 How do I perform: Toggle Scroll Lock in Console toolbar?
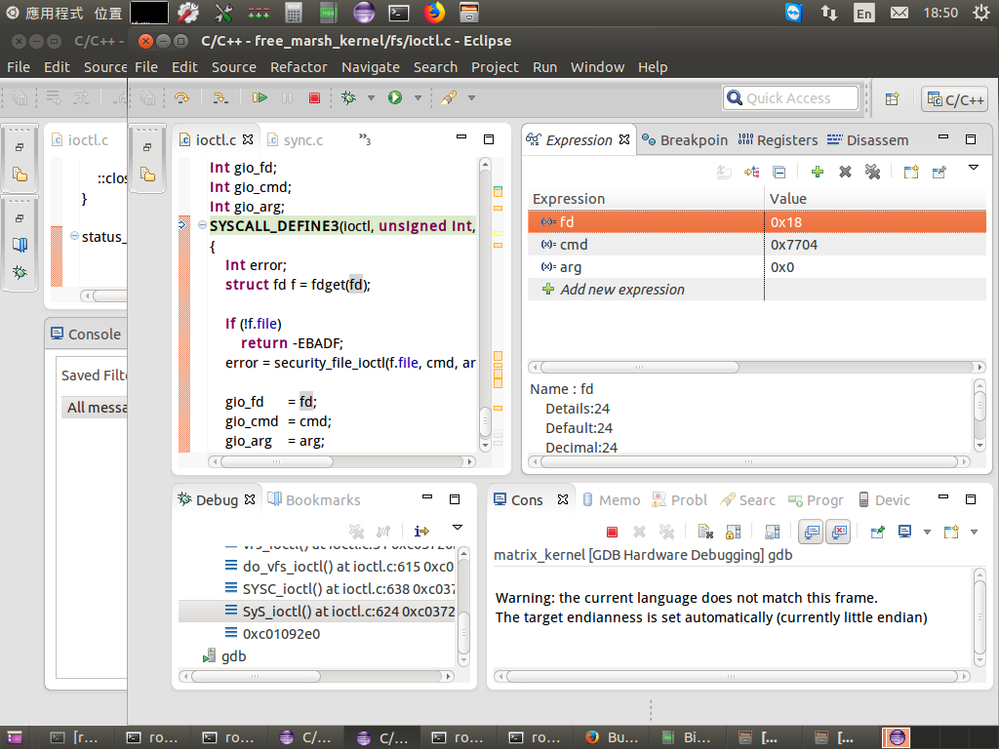(733, 532)
